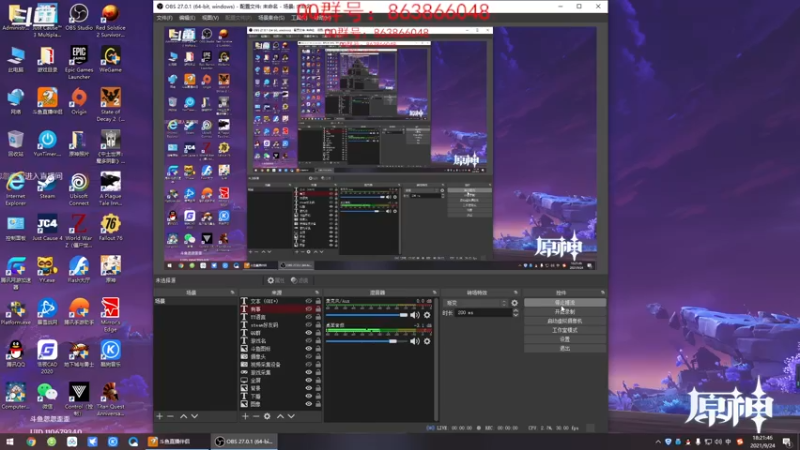800x450 pixels.
Task: Hide the QQ群 source
Action: 309,333
